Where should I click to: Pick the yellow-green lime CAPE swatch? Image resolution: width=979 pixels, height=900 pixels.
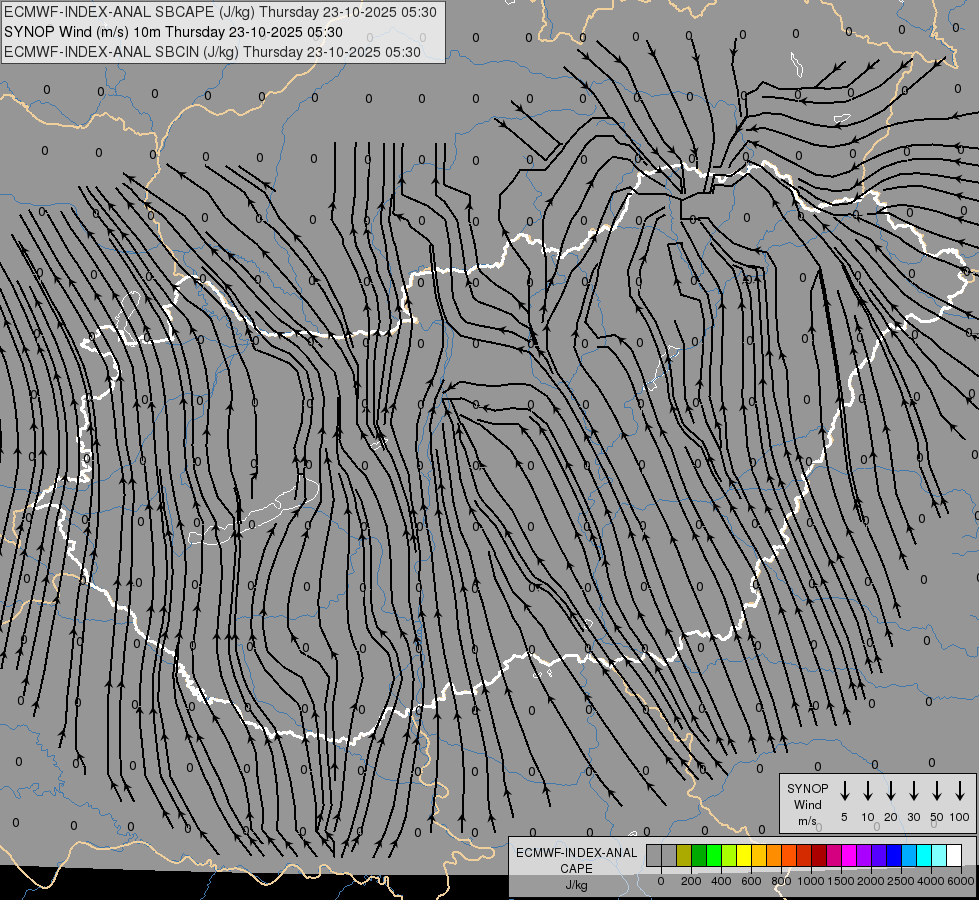pyautogui.click(x=729, y=855)
